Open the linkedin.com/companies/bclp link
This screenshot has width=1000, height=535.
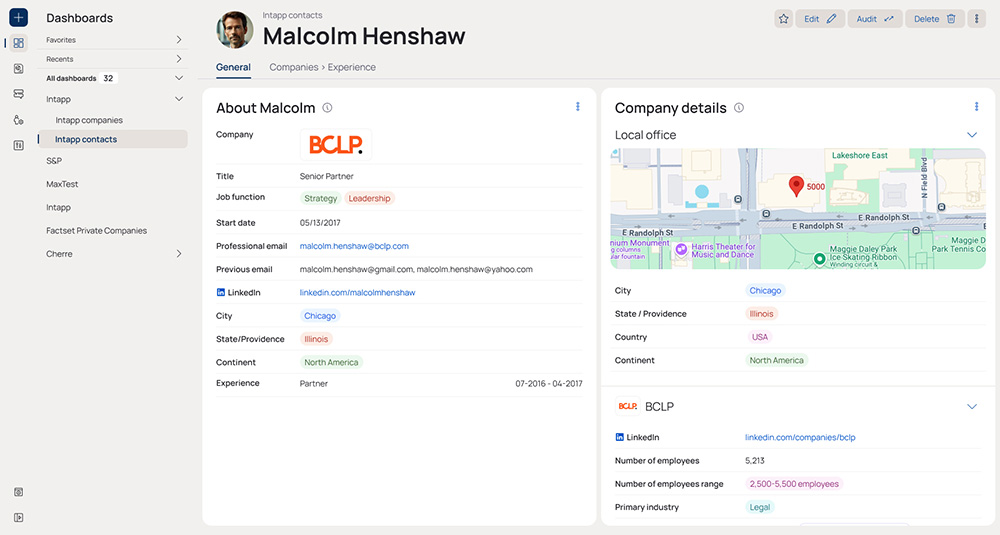(800, 437)
